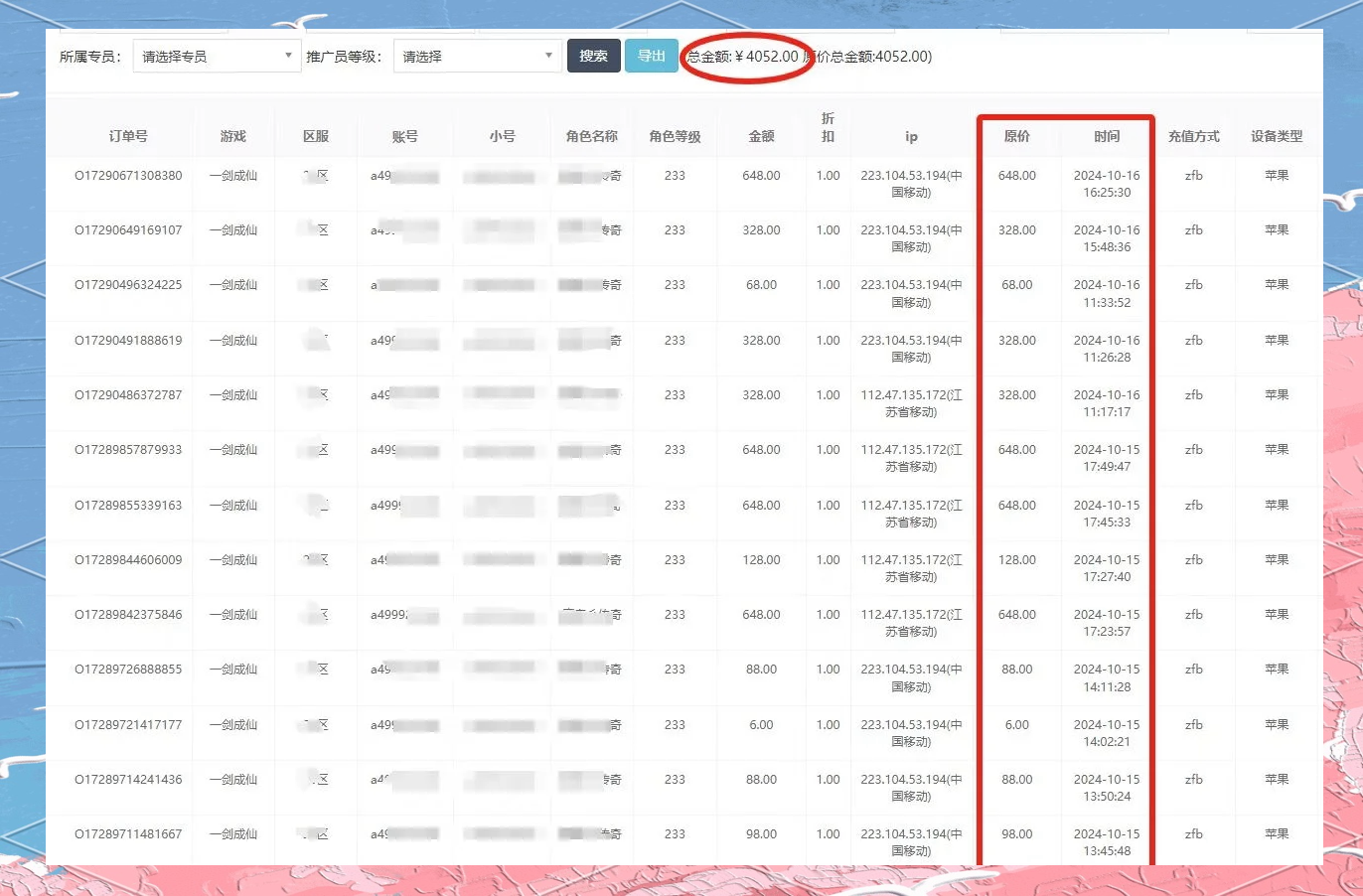Click the 设备类型 column header
Screen dimensions: 1363x896
pyautogui.click(x=1277, y=136)
